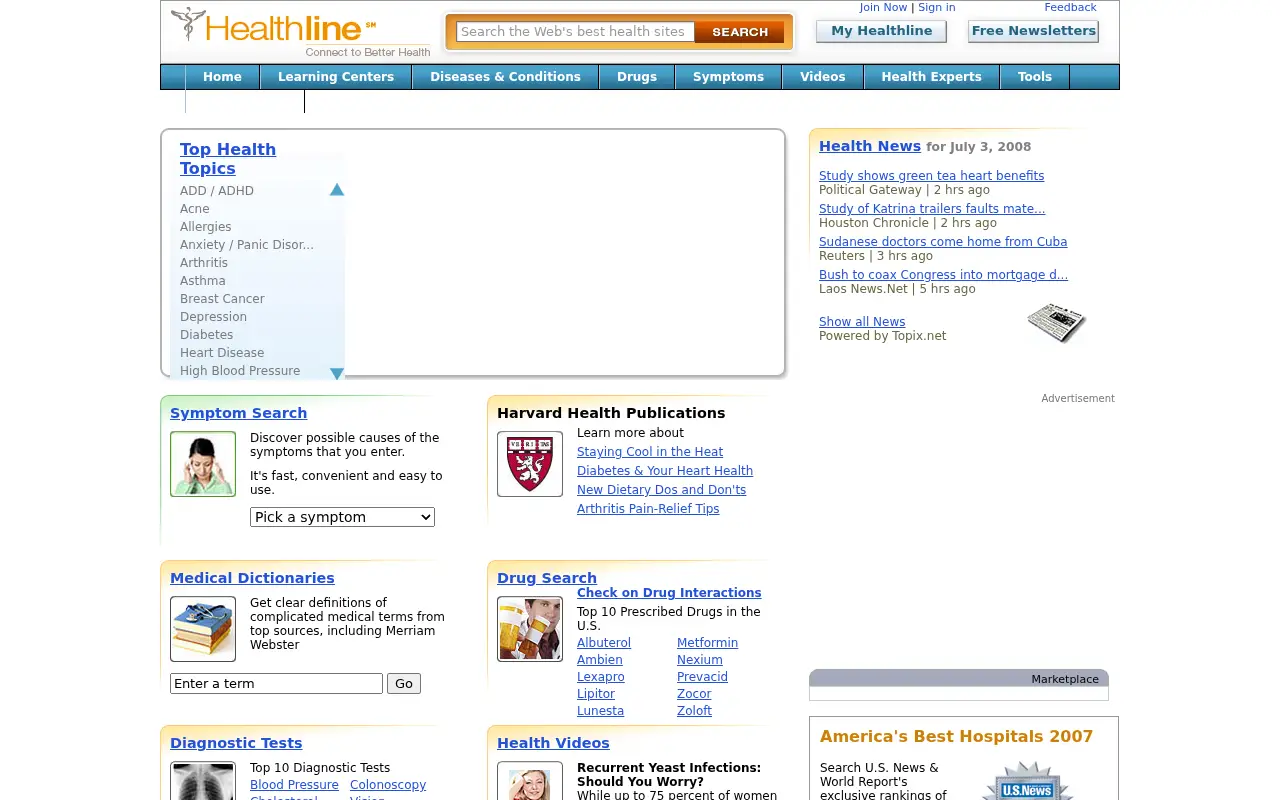The width and height of the screenshot is (1280, 800).
Task: Click the Diagnostic Tests x-ray image
Action: pyautogui.click(x=203, y=781)
